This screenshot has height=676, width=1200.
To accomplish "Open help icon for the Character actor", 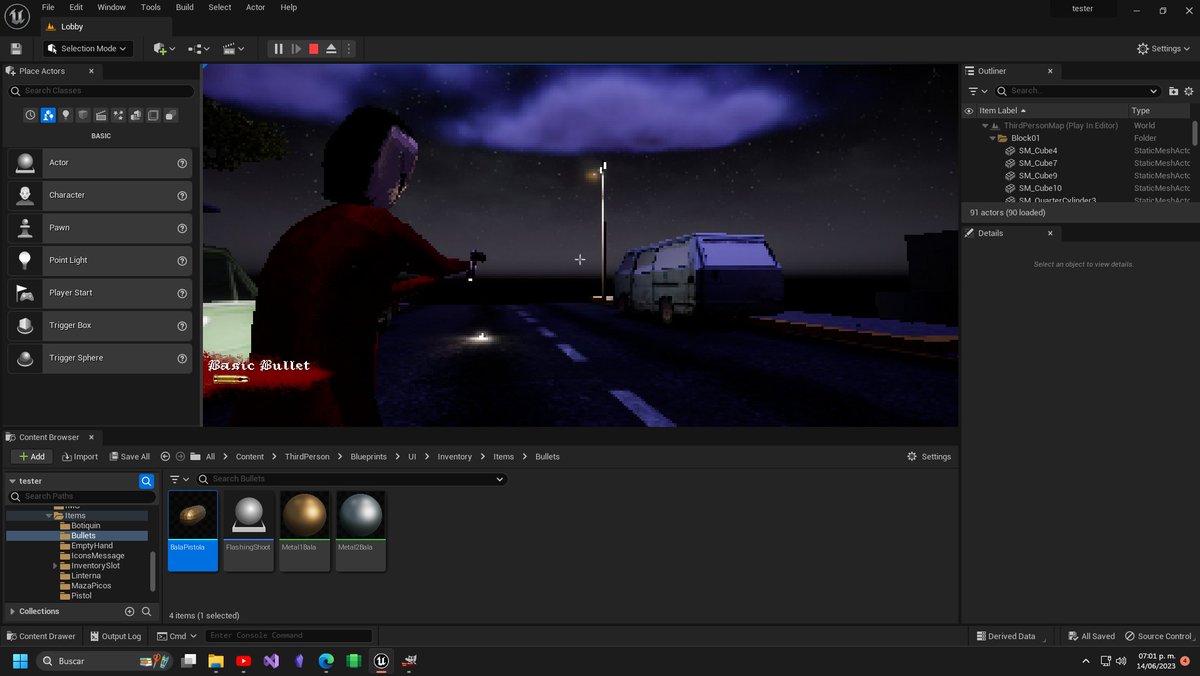I will pyautogui.click(x=182, y=195).
